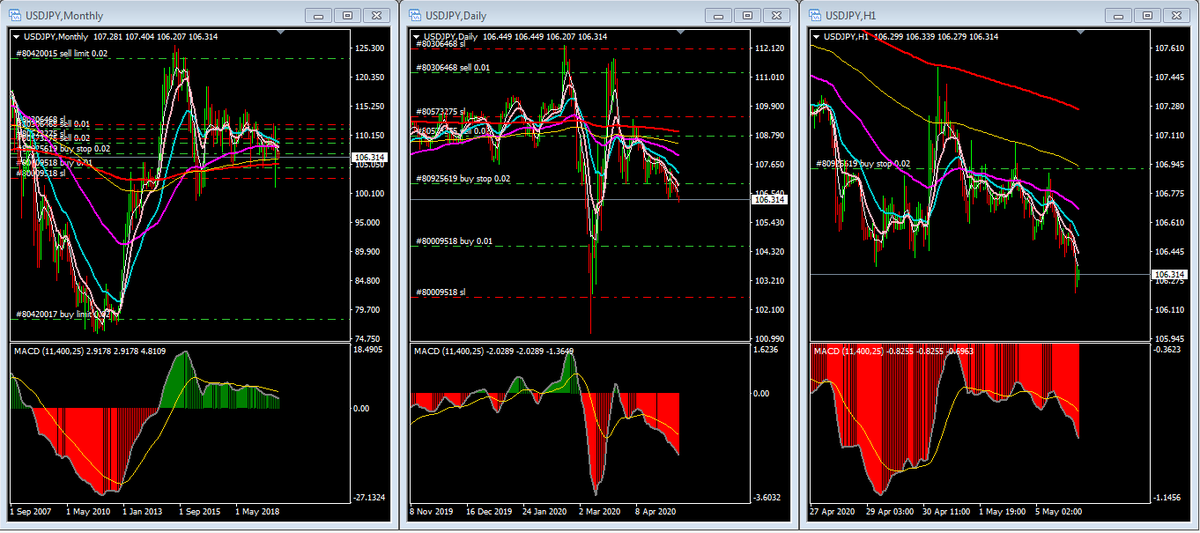Open the one-click trading arrow on H1 chart

click(x=817, y=37)
